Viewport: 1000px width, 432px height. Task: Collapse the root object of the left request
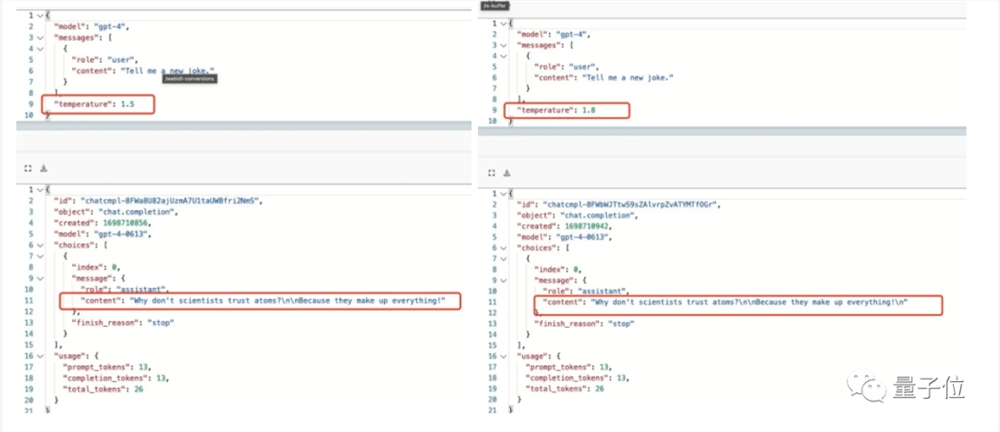point(38,15)
